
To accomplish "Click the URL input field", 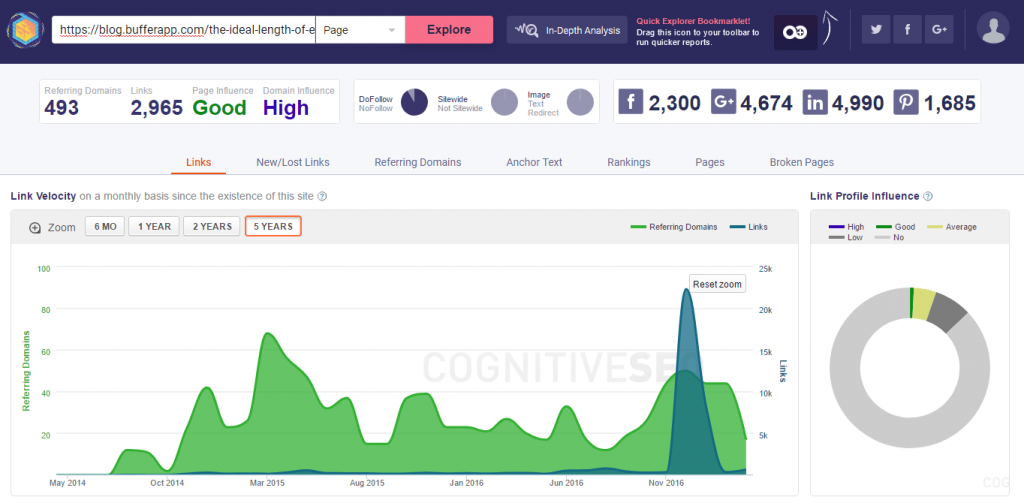I will pyautogui.click(x=185, y=30).
